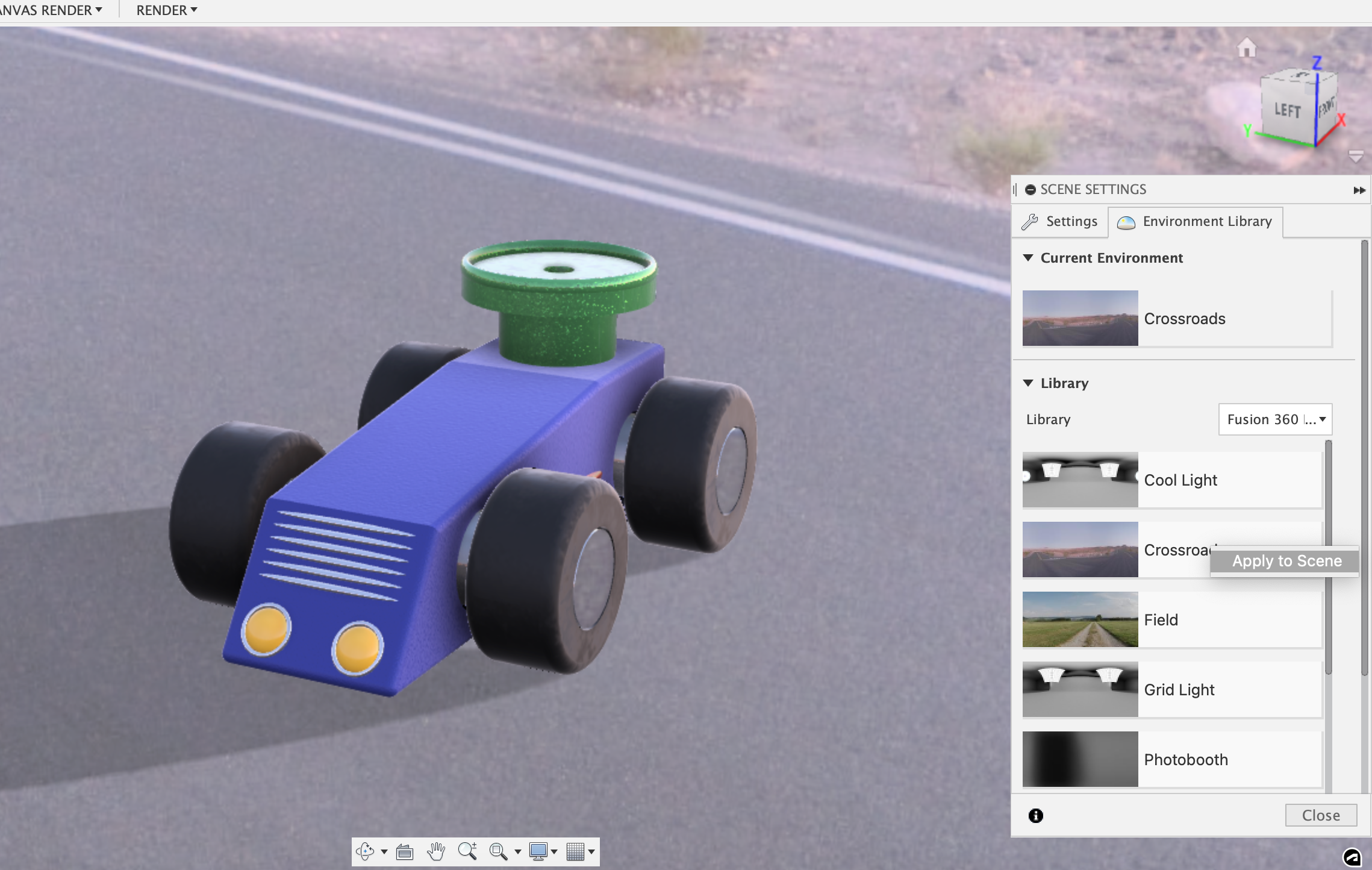Select the display settings toolbar icon

(x=540, y=850)
